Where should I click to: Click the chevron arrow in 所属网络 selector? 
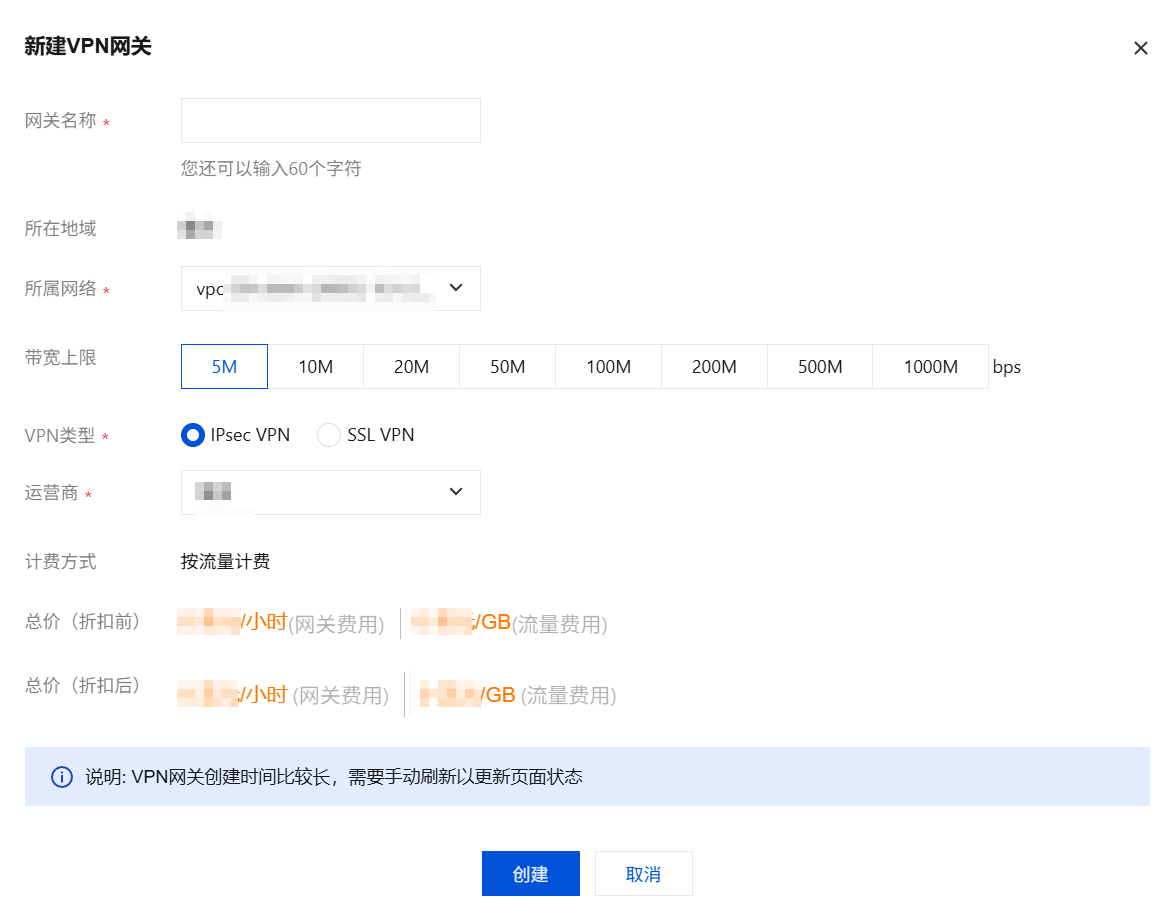coord(456,288)
